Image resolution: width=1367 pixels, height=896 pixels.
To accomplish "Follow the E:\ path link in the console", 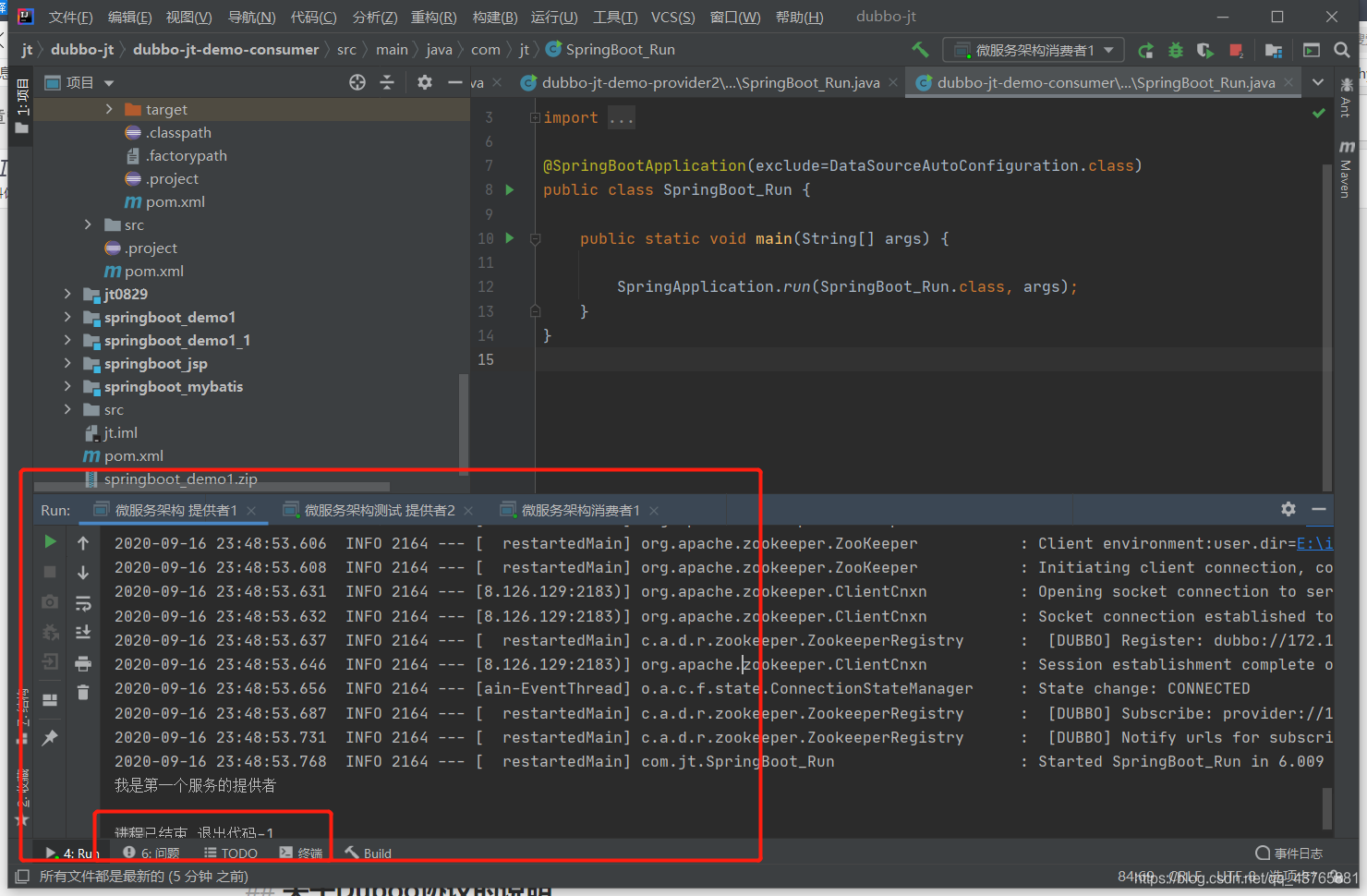I will (x=1314, y=543).
